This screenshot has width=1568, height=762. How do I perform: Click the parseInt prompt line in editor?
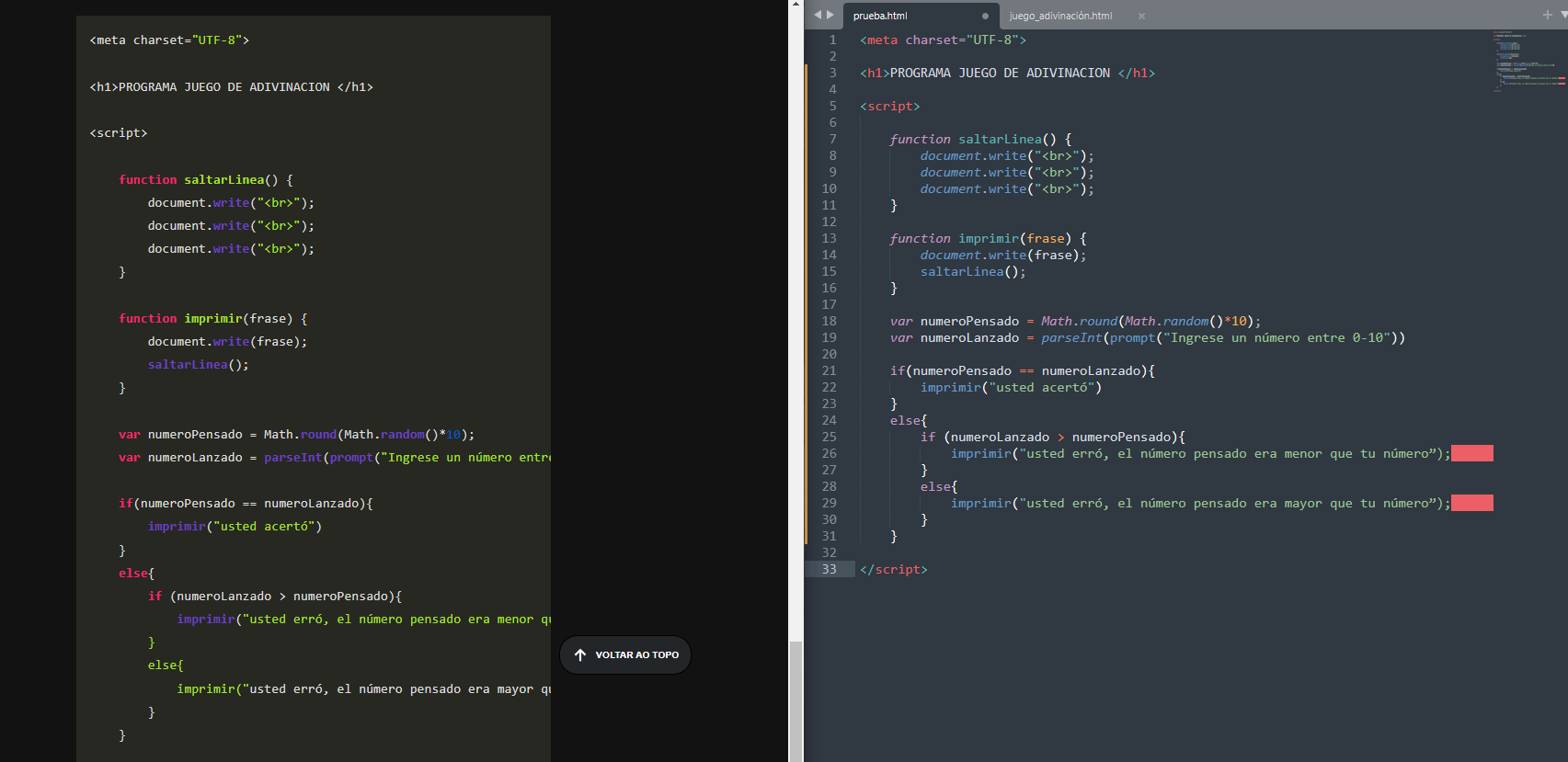click(1147, 337)
